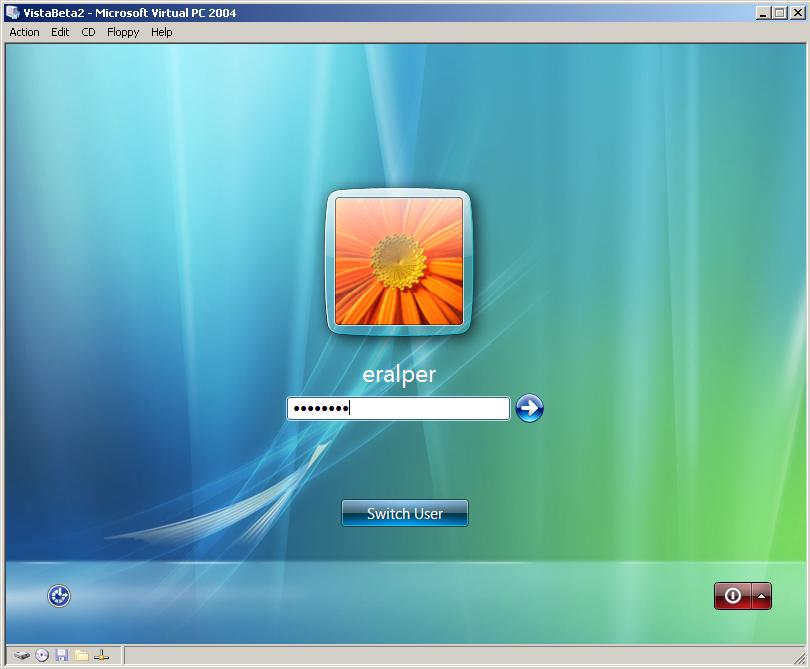Click CD drive status icon in Virtual PC
The width and height of the screenshot is (810, 669).
(42, 656)
